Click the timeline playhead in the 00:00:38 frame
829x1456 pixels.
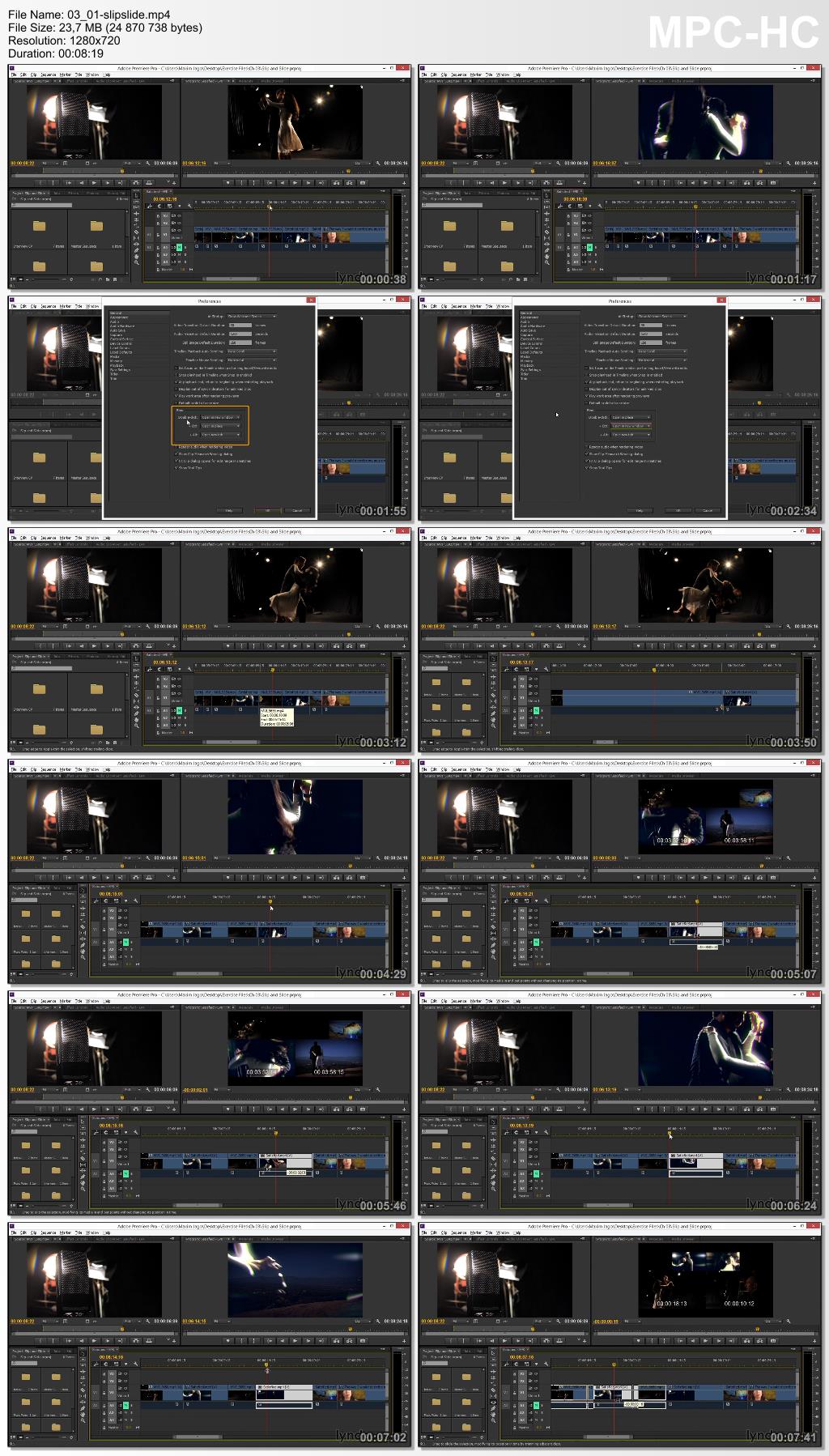pyautogui.click(x=269, y=206)
